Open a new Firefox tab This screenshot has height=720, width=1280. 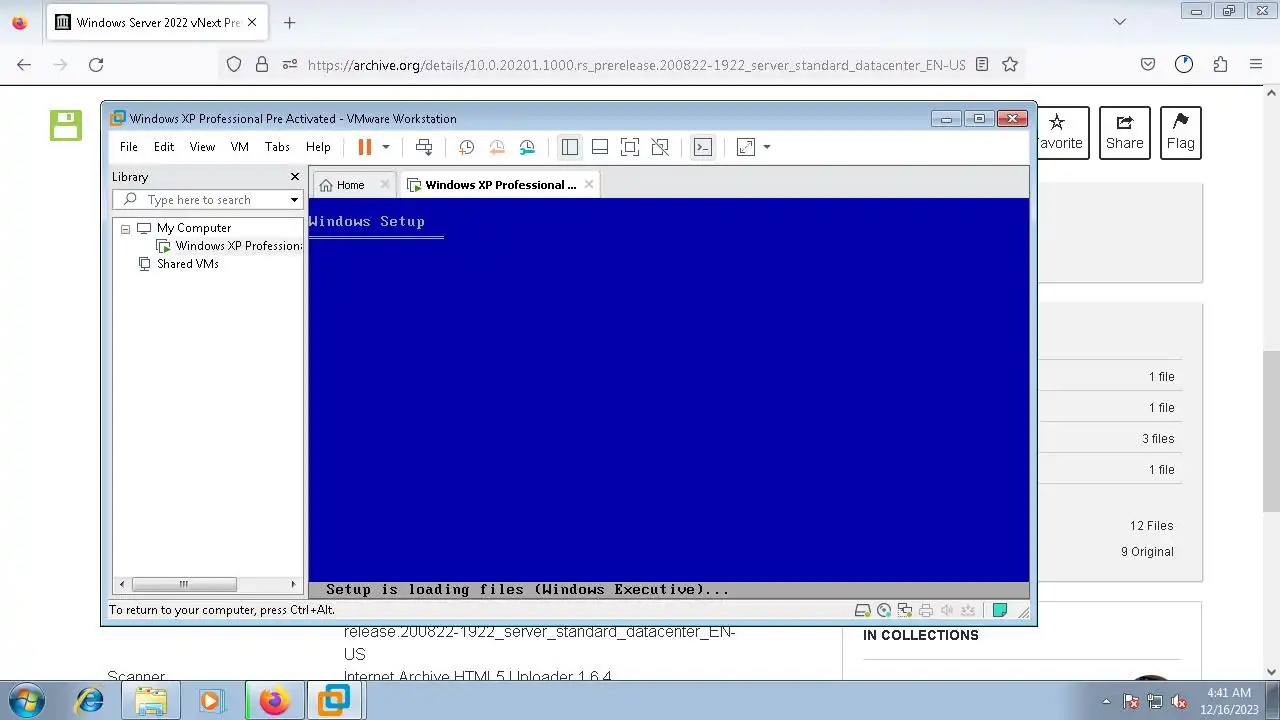[289, 22]
